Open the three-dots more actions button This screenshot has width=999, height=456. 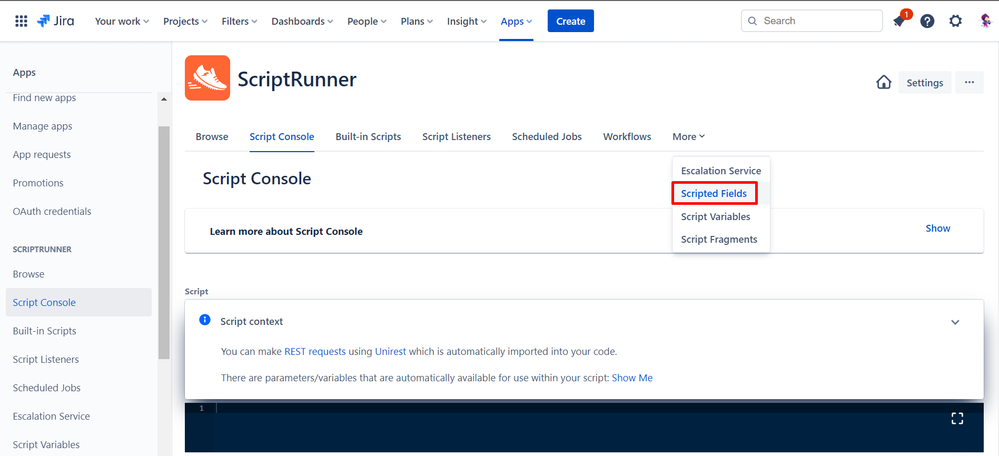pos(969,83)
